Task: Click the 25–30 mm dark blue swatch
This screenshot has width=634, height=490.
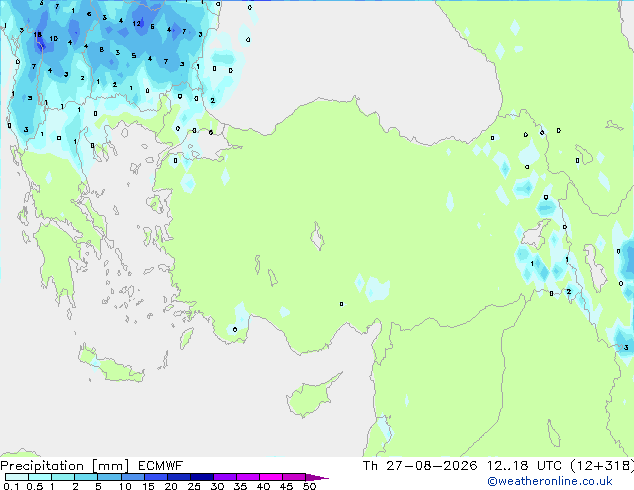Action: coord(201,477)
